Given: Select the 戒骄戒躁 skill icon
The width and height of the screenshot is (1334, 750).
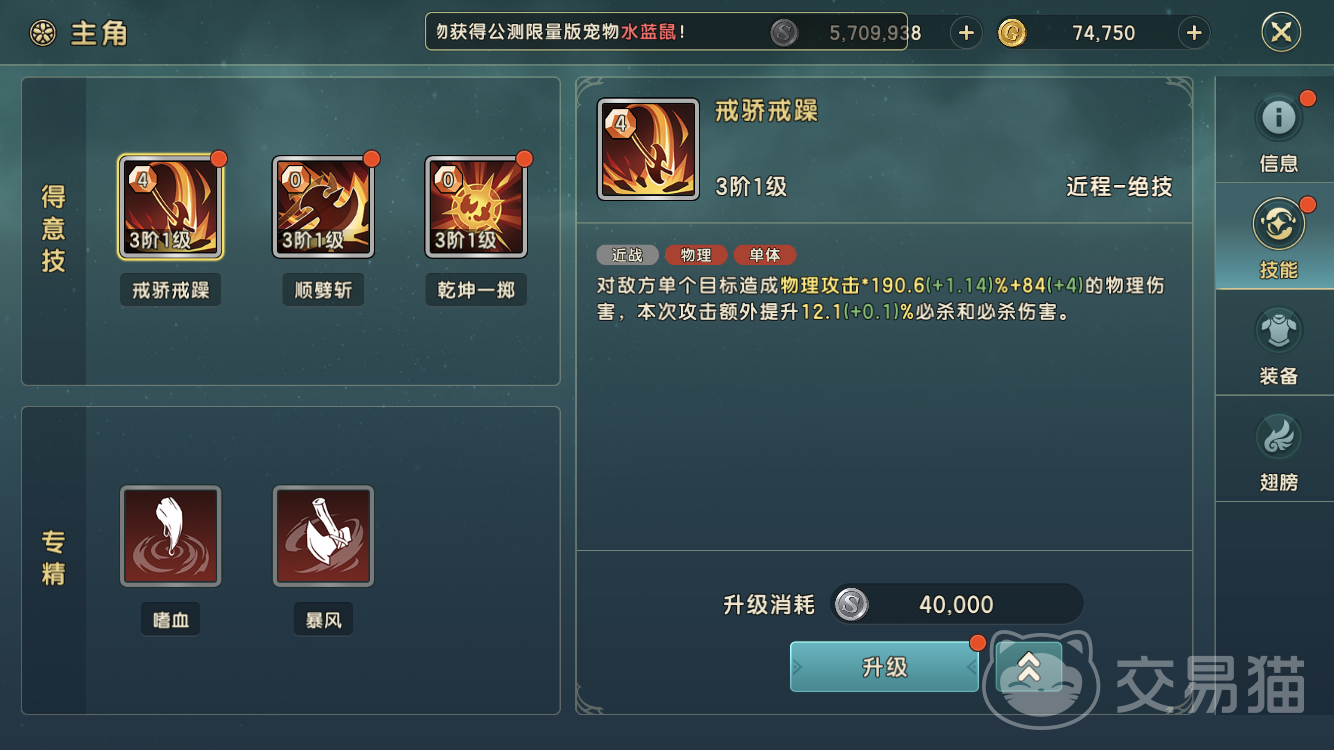Looking at the screenshot, I should pyautogui.click(x=171, y=207).
